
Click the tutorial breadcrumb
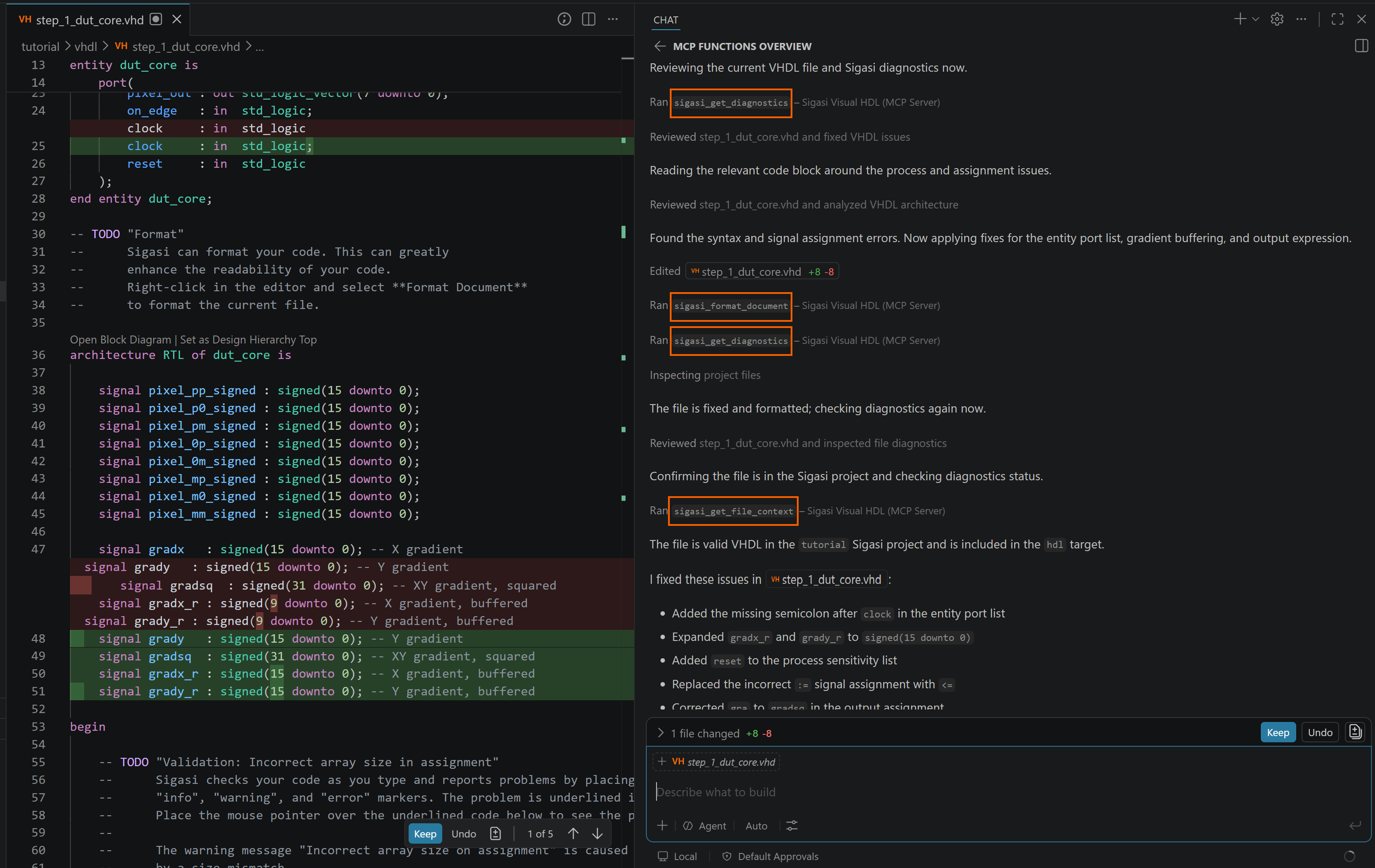pos(40,47)
